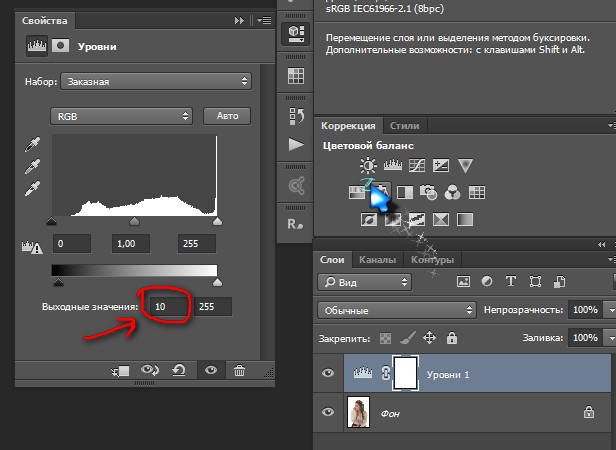Viewport: 616px width, 450px height.
Task: Open the Непрозрачность opacity arrow
Action: click(610, 310)
